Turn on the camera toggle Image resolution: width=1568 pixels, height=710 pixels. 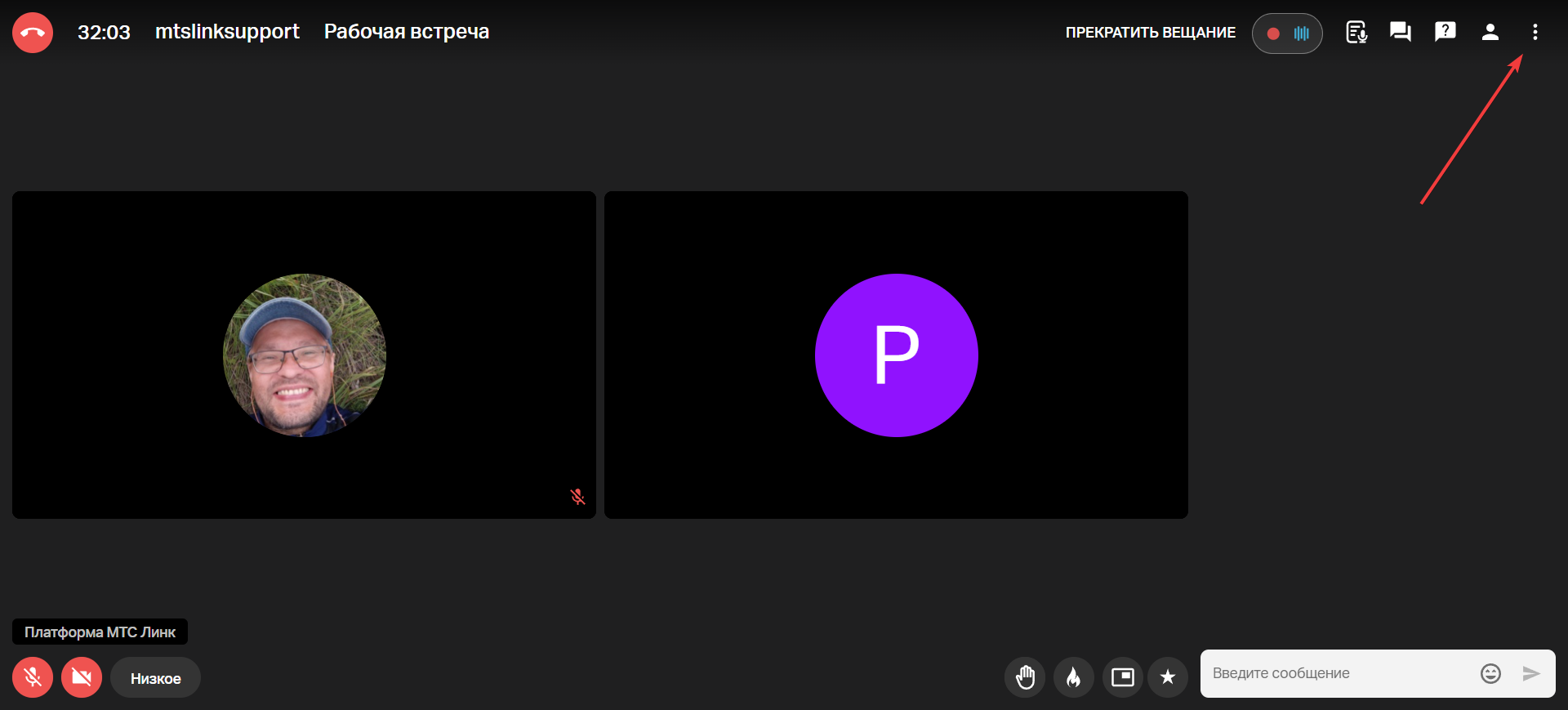click(x=82, y=677)
